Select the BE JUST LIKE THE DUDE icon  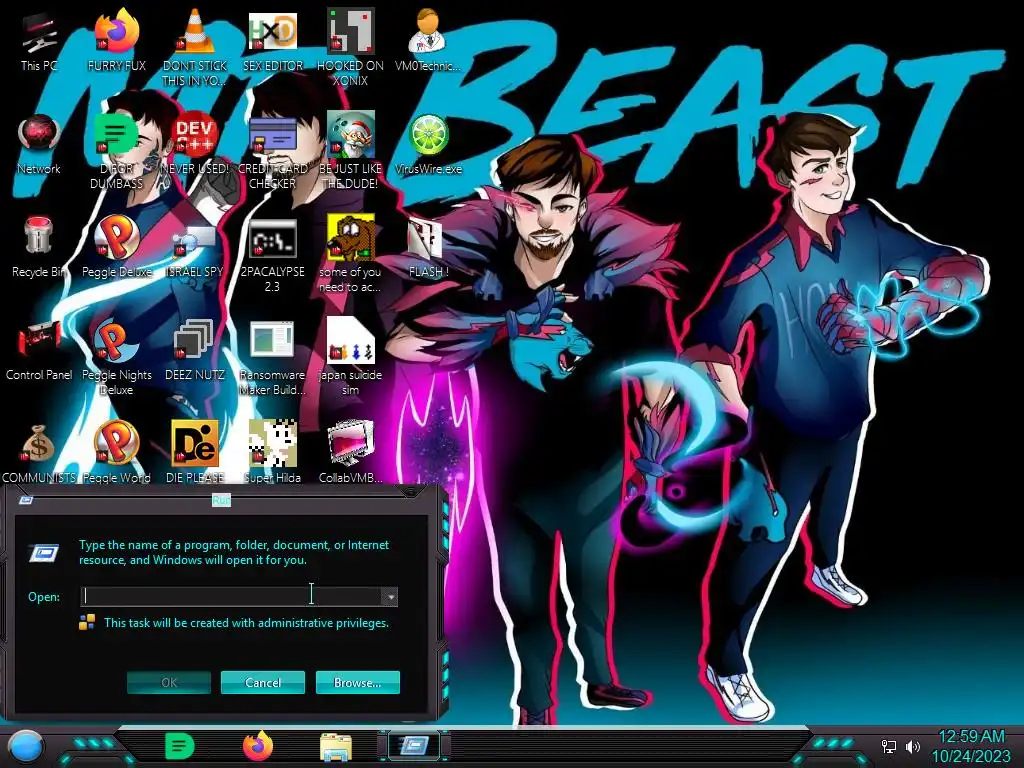[350, 149]
